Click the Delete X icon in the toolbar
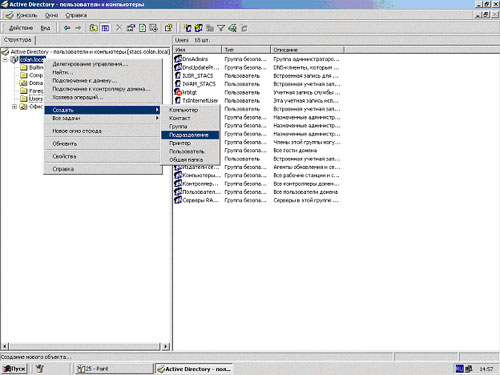 pyautogui.click(x=119, y=28)
